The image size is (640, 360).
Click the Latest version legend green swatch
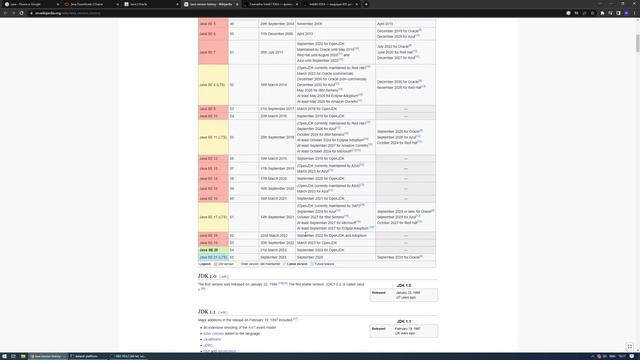pos(284,264)
